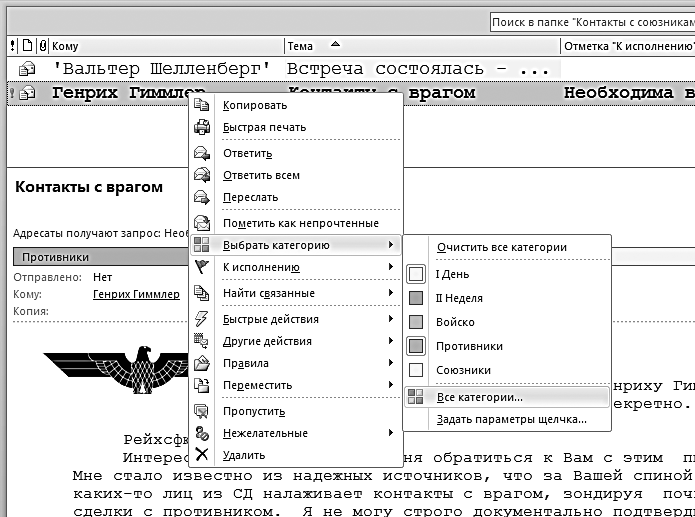
Task: Click the Delete X icon
Action: [x=202, y=455]
